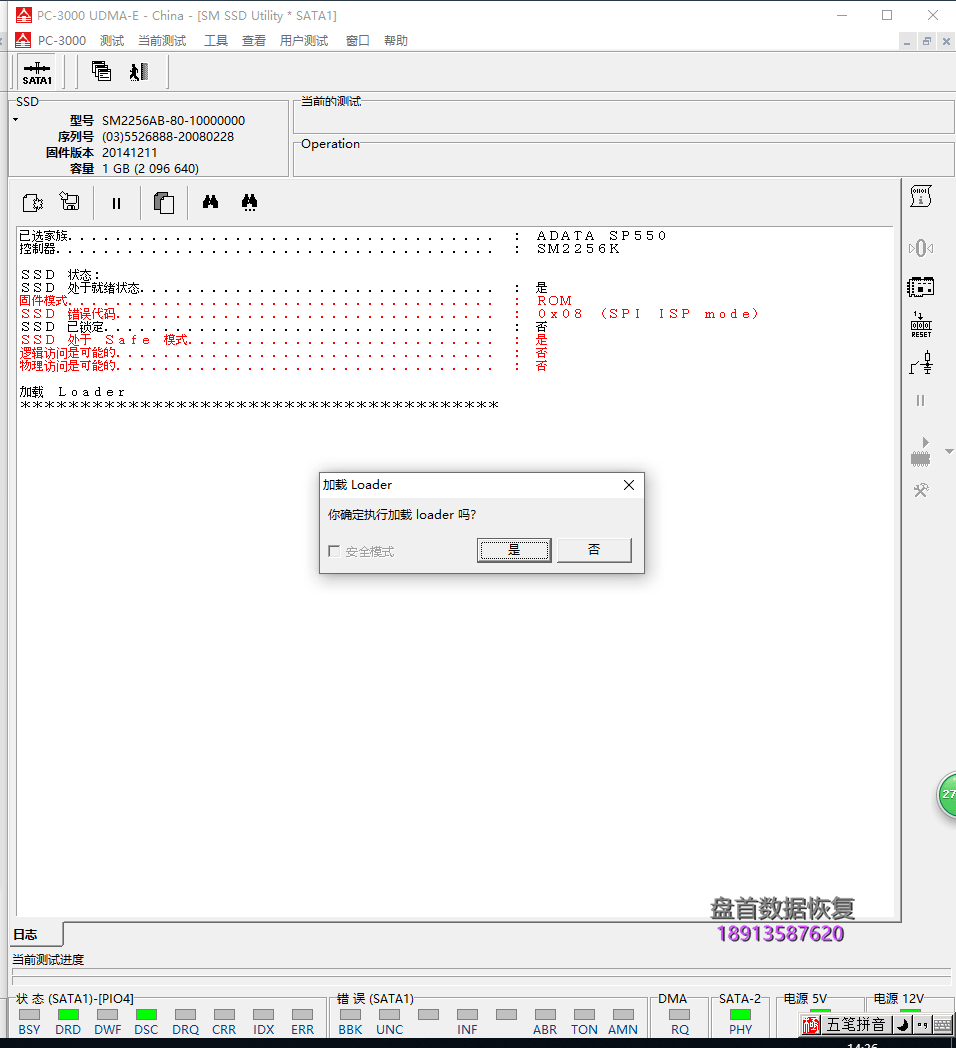Image resolution: width=956 pixels, height=1048 pixels.
Task: Click the firmware version 20141211
Action: click(129, 152)
